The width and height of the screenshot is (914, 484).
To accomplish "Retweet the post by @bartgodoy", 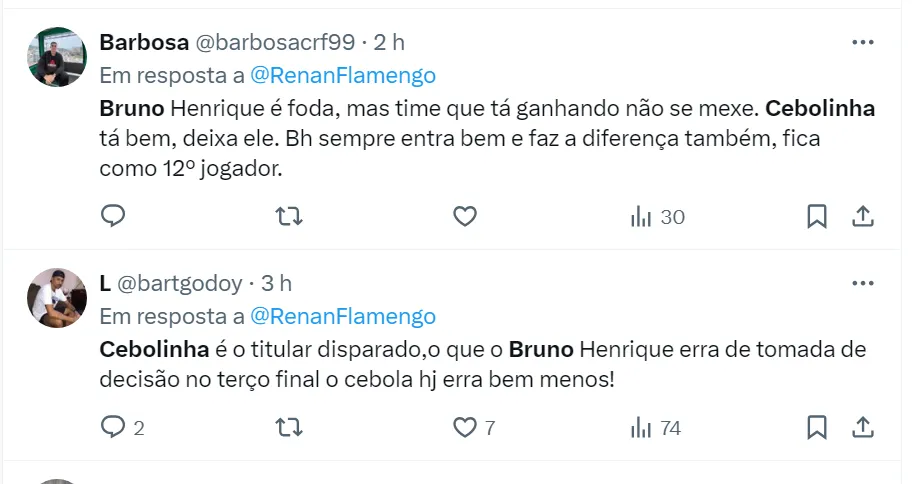I will pyautogui.click(x=288, y=428).
